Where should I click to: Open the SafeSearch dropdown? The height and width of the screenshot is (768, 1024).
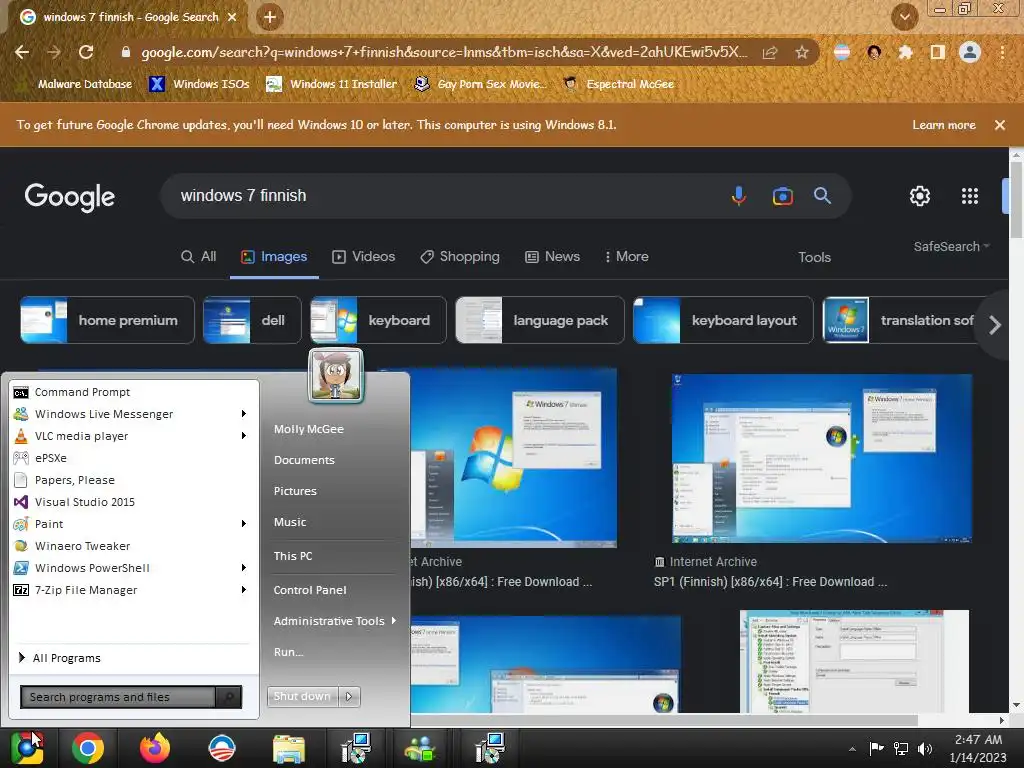[952, 246]
